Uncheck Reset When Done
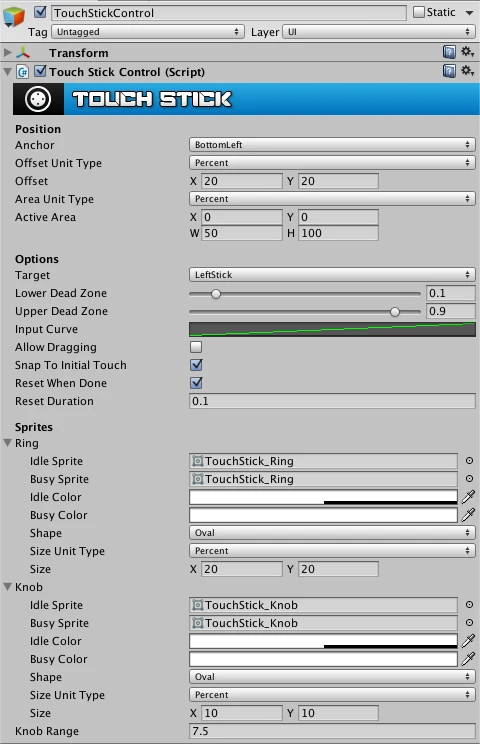The height and width of the screenshot is (744, 480). (196, 383)
